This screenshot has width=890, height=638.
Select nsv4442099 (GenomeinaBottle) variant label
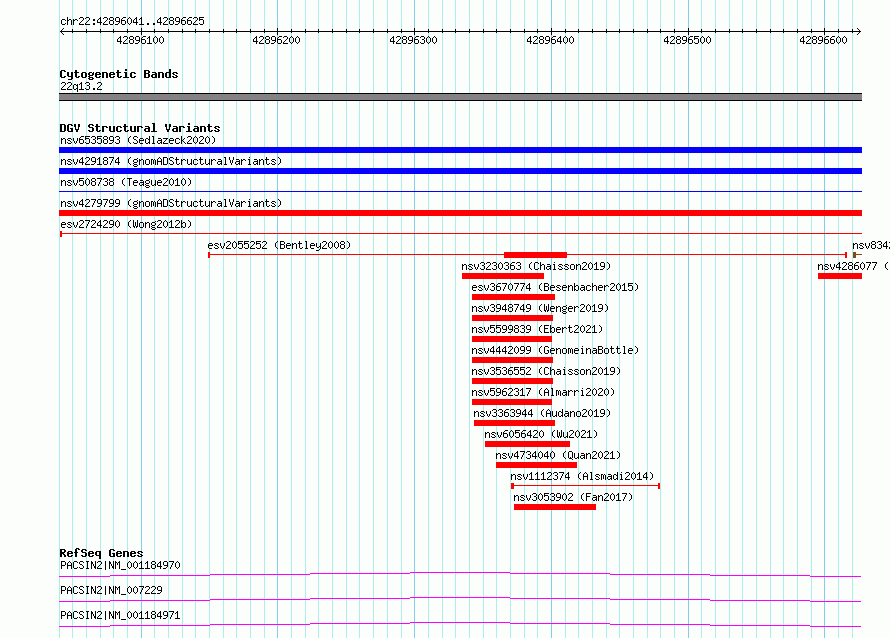[x=555, y=350]
